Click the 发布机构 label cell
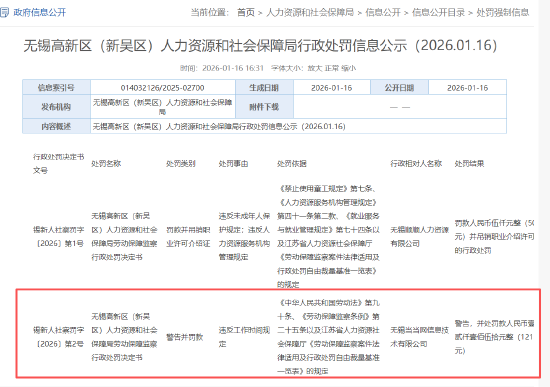550x387 pixels. click(56, 107)
